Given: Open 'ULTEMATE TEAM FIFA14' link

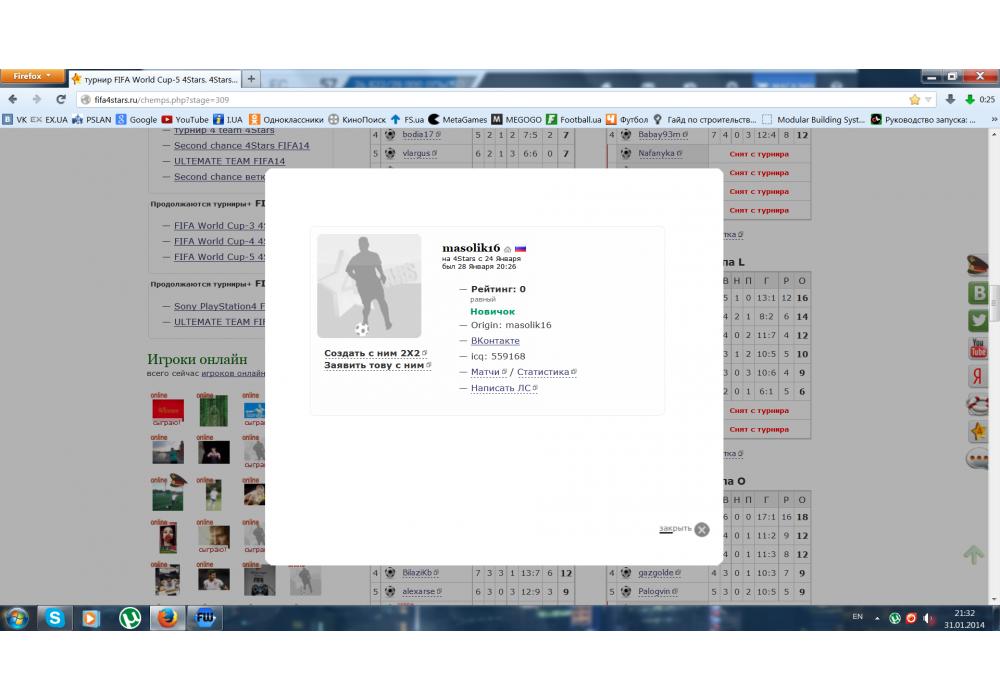Looking at the screenshot, I should (x=230, y=161).
